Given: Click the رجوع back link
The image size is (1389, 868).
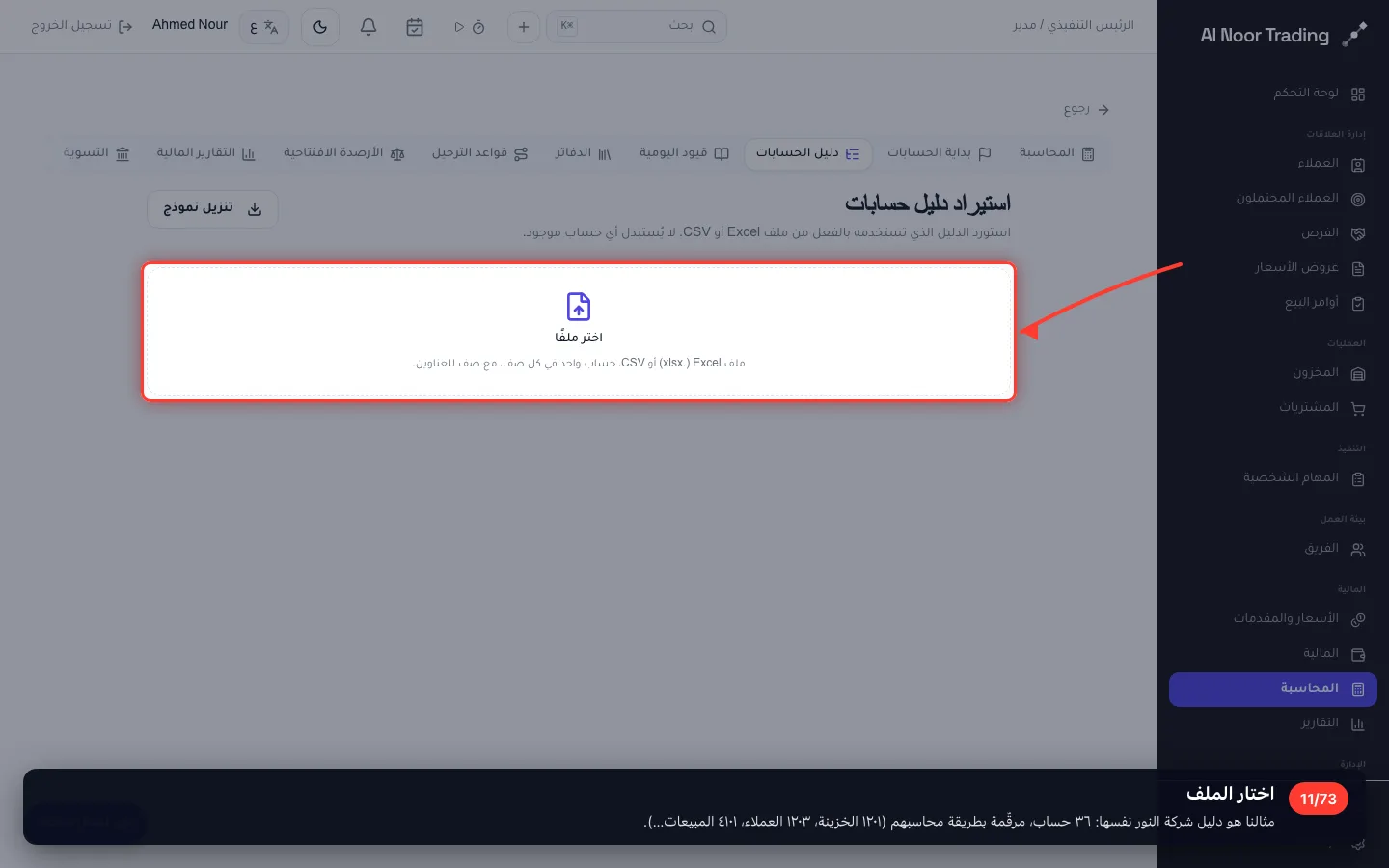Looking at the screenshot, I should [x=1087, y=110].
